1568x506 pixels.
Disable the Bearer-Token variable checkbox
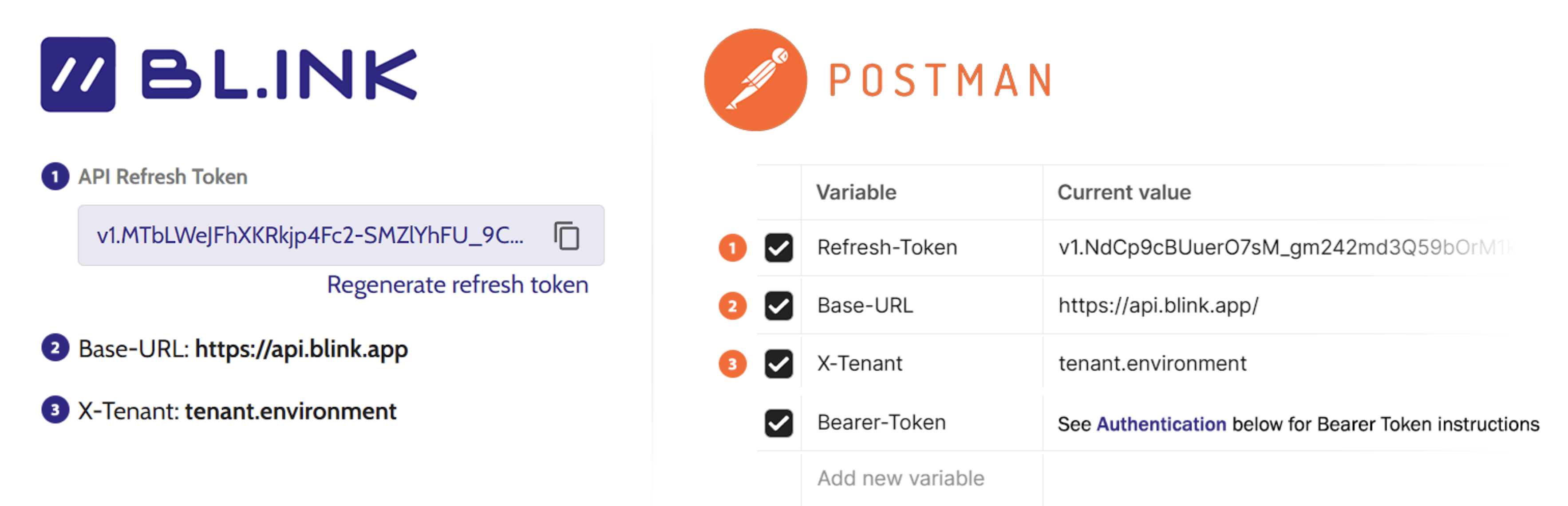778,423
